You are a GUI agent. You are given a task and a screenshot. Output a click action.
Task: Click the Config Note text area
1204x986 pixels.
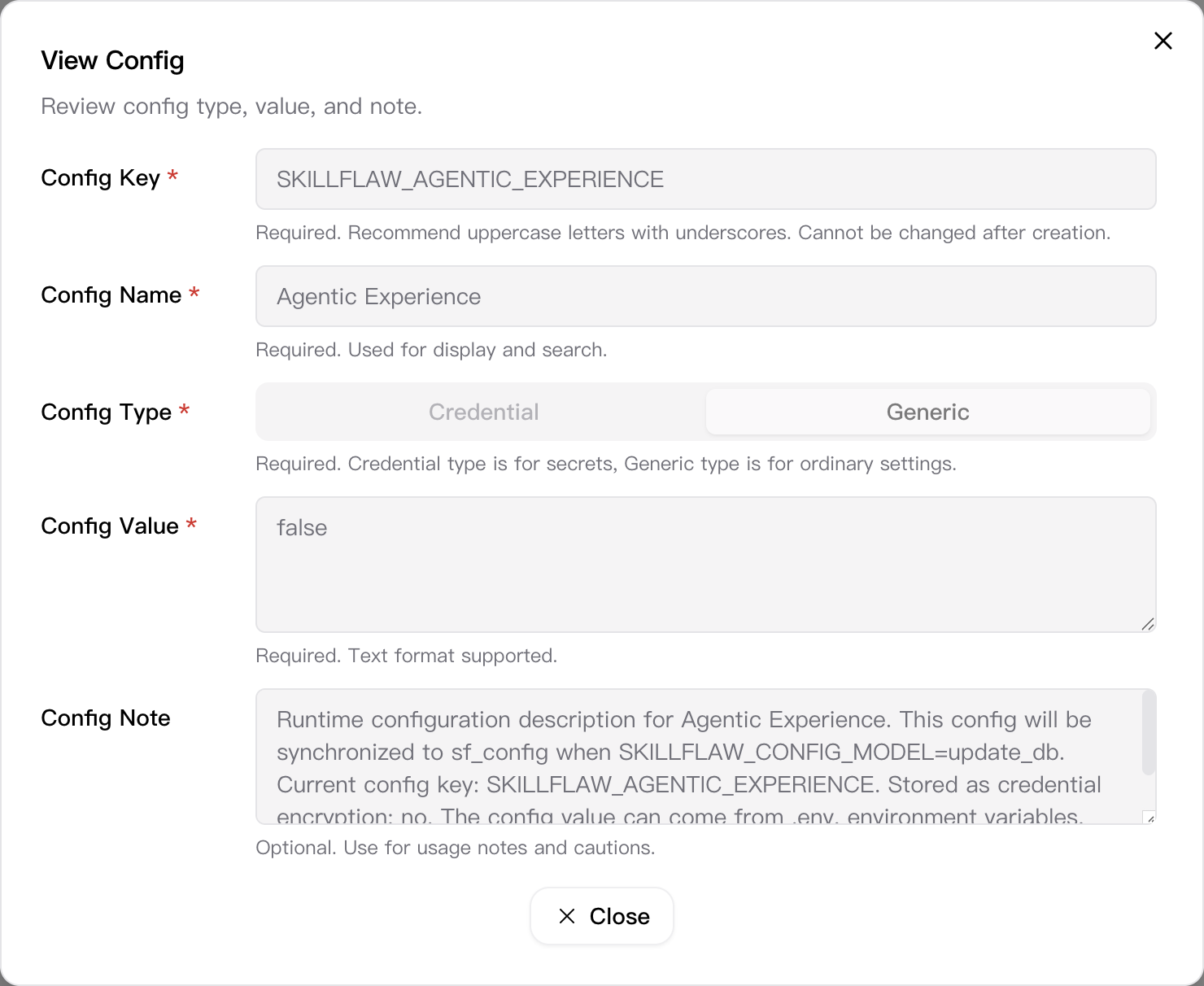(x=705, y=757)
